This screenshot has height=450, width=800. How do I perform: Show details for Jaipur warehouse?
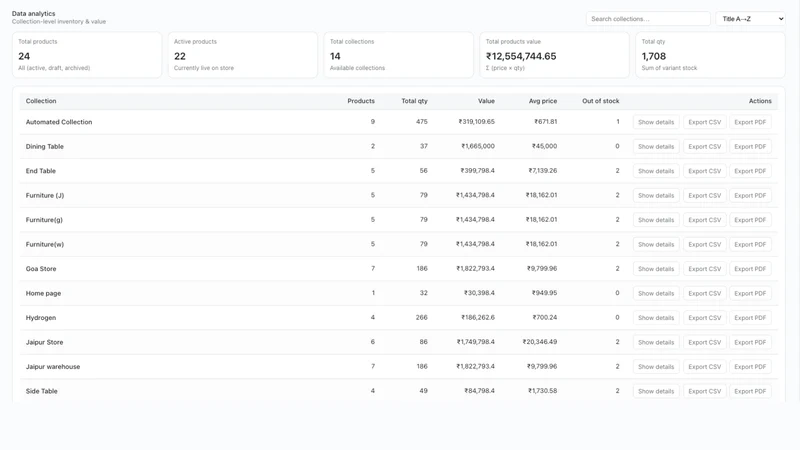656,367
